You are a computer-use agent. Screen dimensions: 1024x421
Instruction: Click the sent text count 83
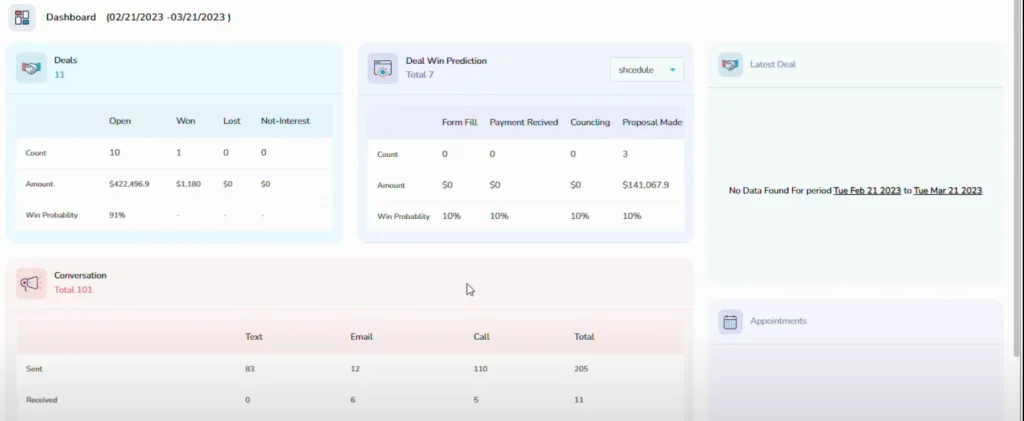tap(249, 369)
